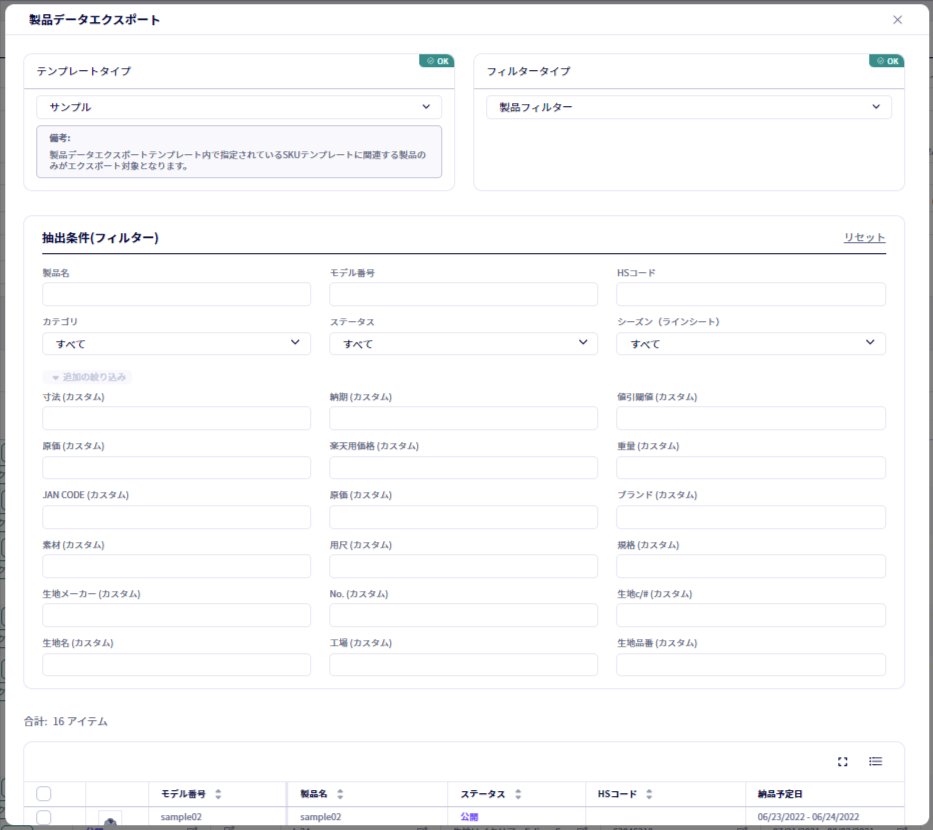This screenshot has height=830, width=933.
Task: Check the sample02 row checkbox
Action: [43, 817]
